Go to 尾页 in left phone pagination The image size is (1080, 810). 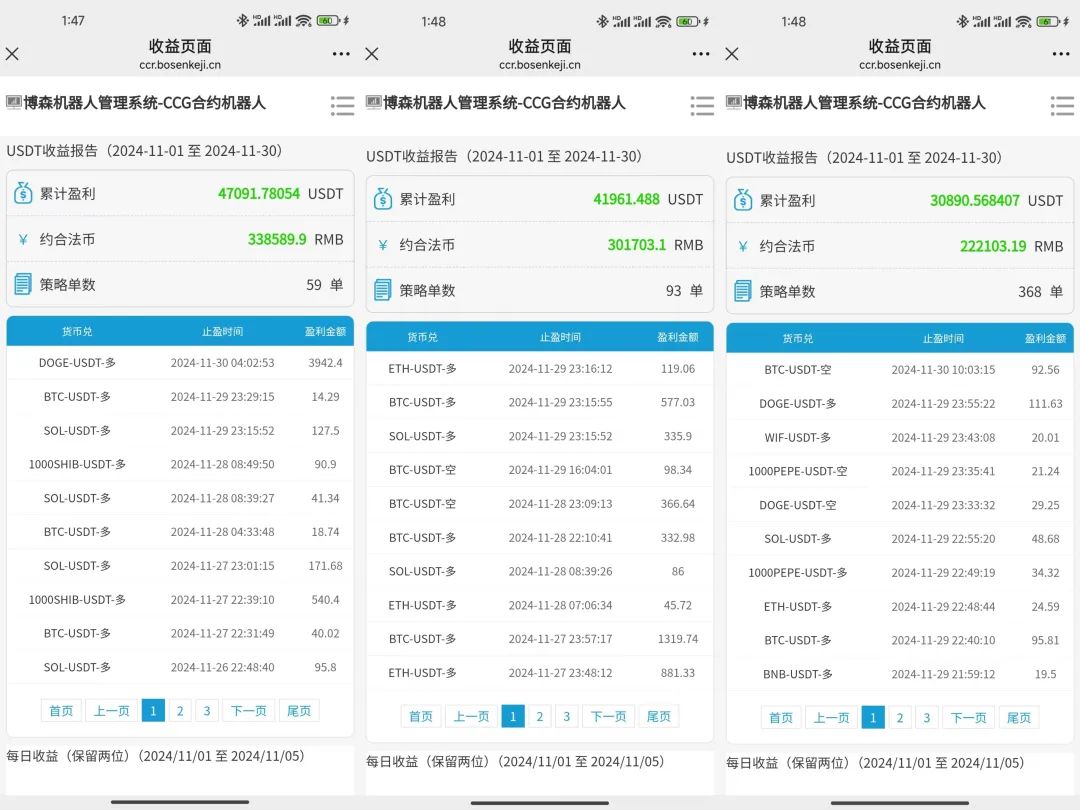coord(299,711)
